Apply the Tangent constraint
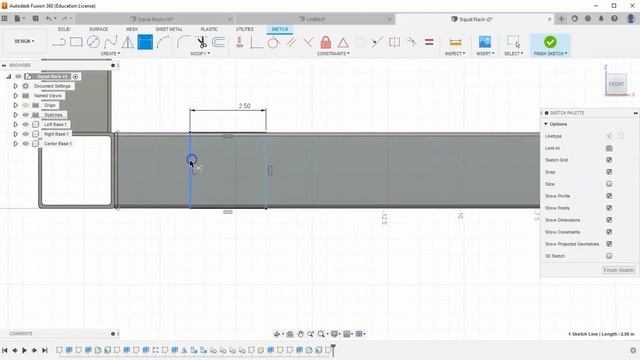640x360 pixels. tap(273, 42)
